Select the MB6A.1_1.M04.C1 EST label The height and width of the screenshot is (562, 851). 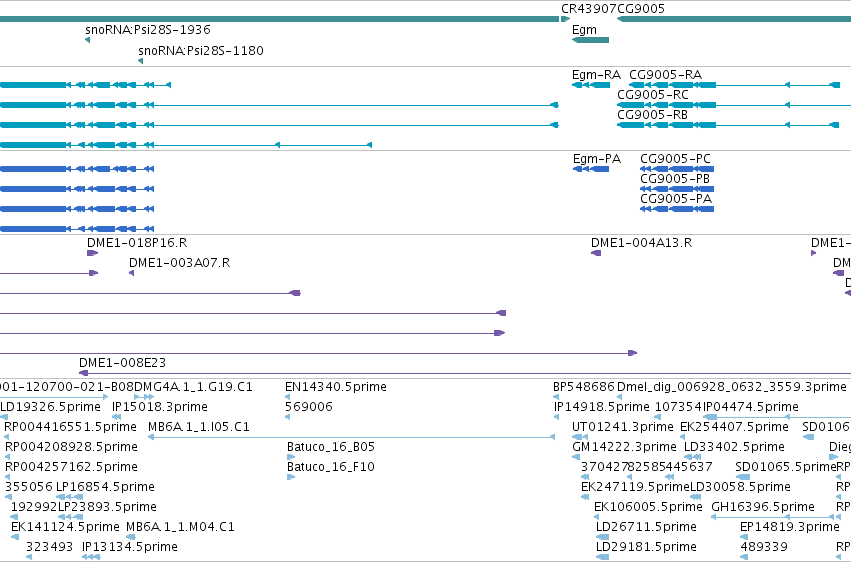[x=180, y=528]
